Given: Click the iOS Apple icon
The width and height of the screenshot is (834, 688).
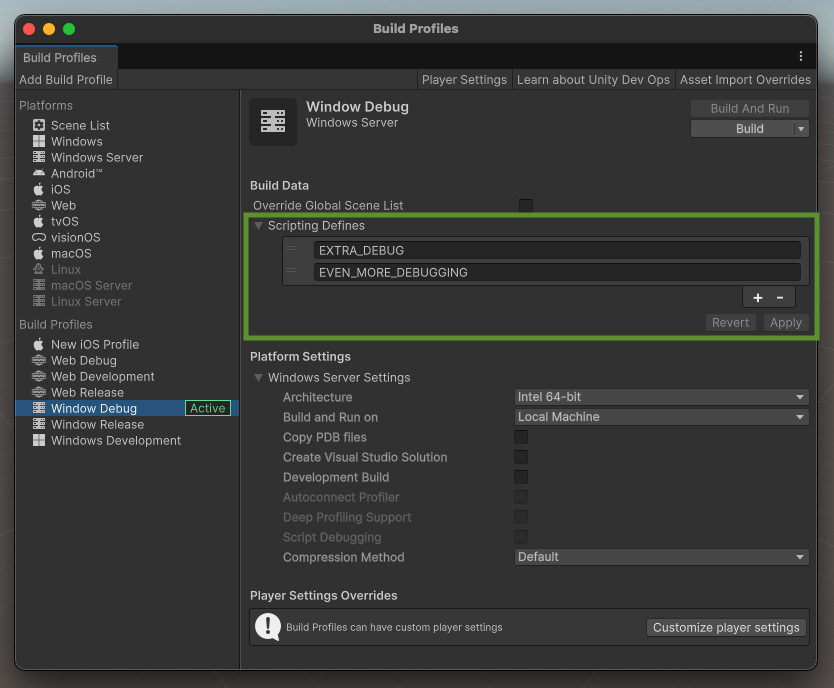Looking at the screenshot, I should point(39,189).
